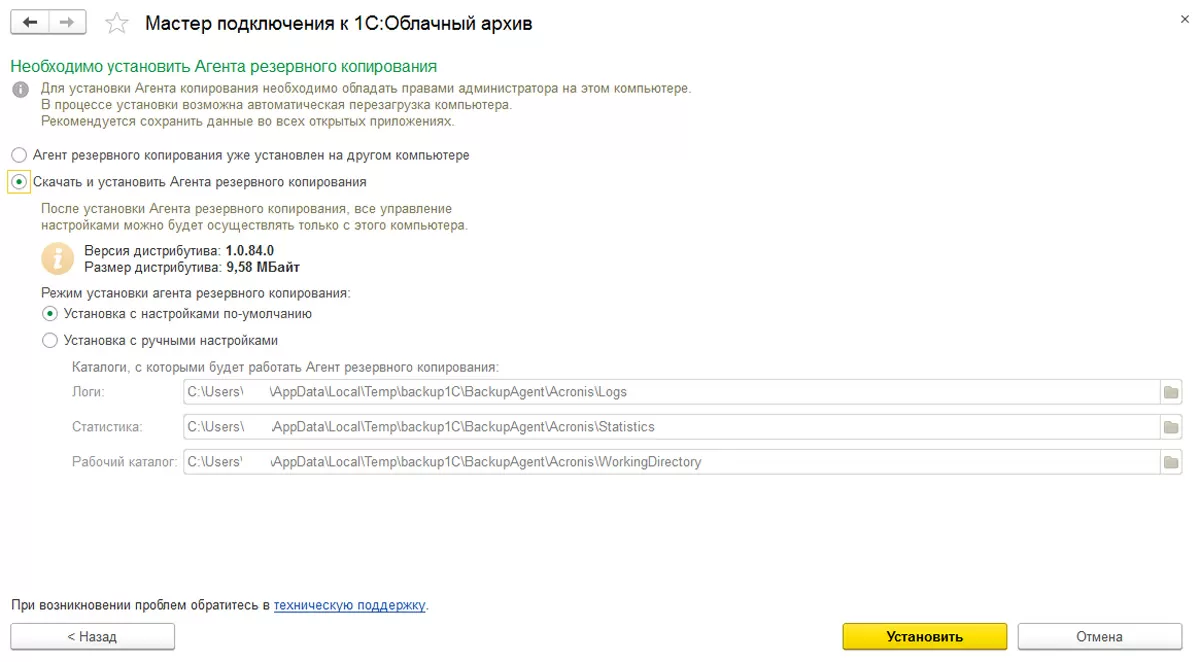Add the page to favorites with the star
Viewport: 1200px width, 662px height.
click(x=117, y=23)
